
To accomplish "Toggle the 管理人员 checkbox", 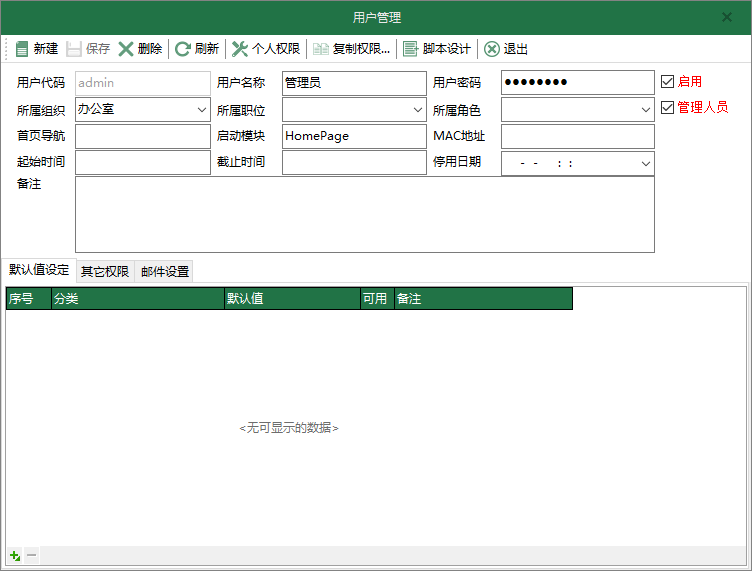I will [x=667, y=107].
